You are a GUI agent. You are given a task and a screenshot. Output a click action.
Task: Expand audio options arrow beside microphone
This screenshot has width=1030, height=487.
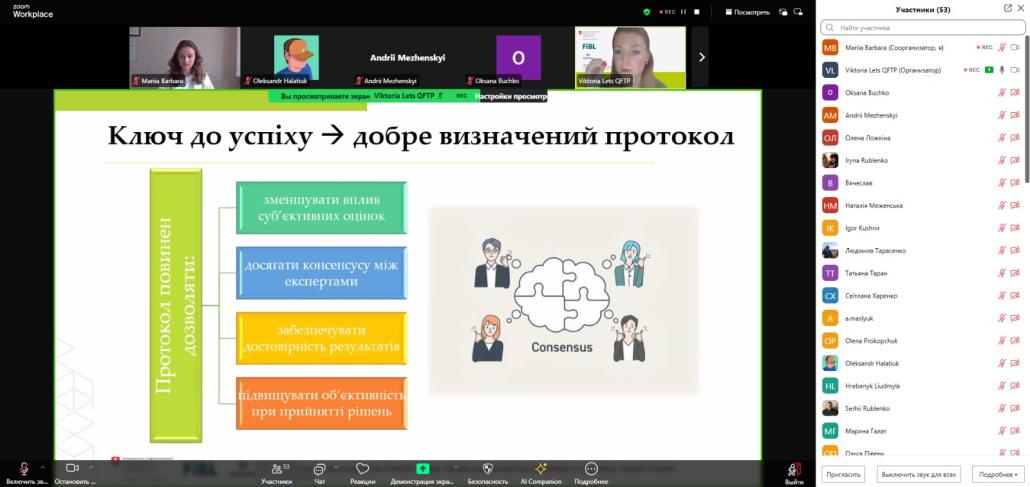(x=42, y=467)
